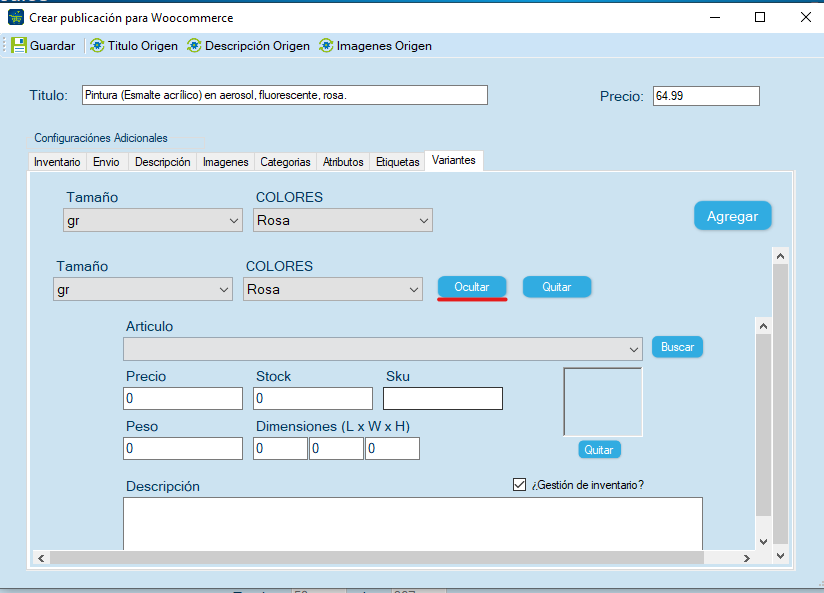Click the Ocultar button
This screenshot has width=824, height=593.
pos(472,287)
